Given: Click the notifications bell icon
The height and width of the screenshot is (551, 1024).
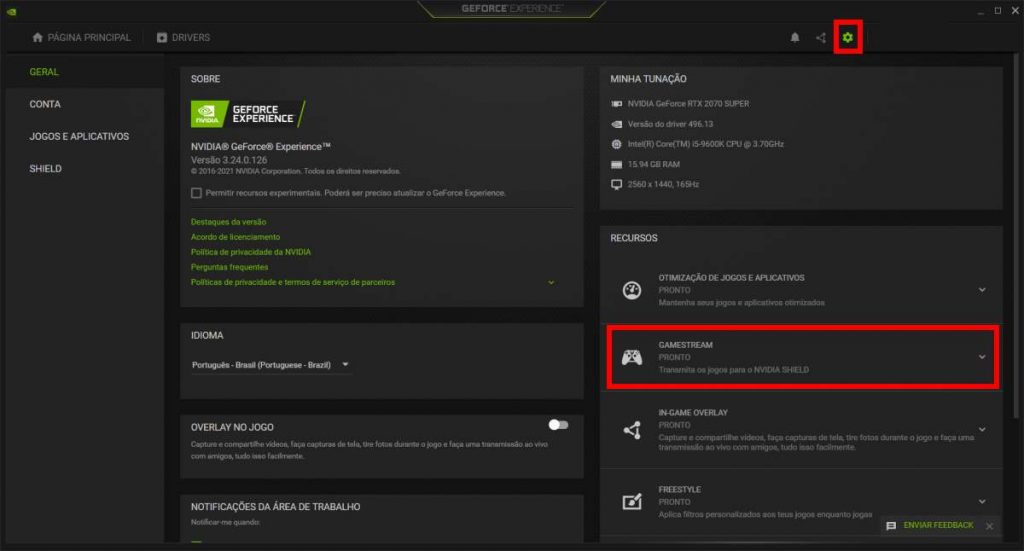Looking at the screenshot, I should pyautogui.click(x=795, y=38).
